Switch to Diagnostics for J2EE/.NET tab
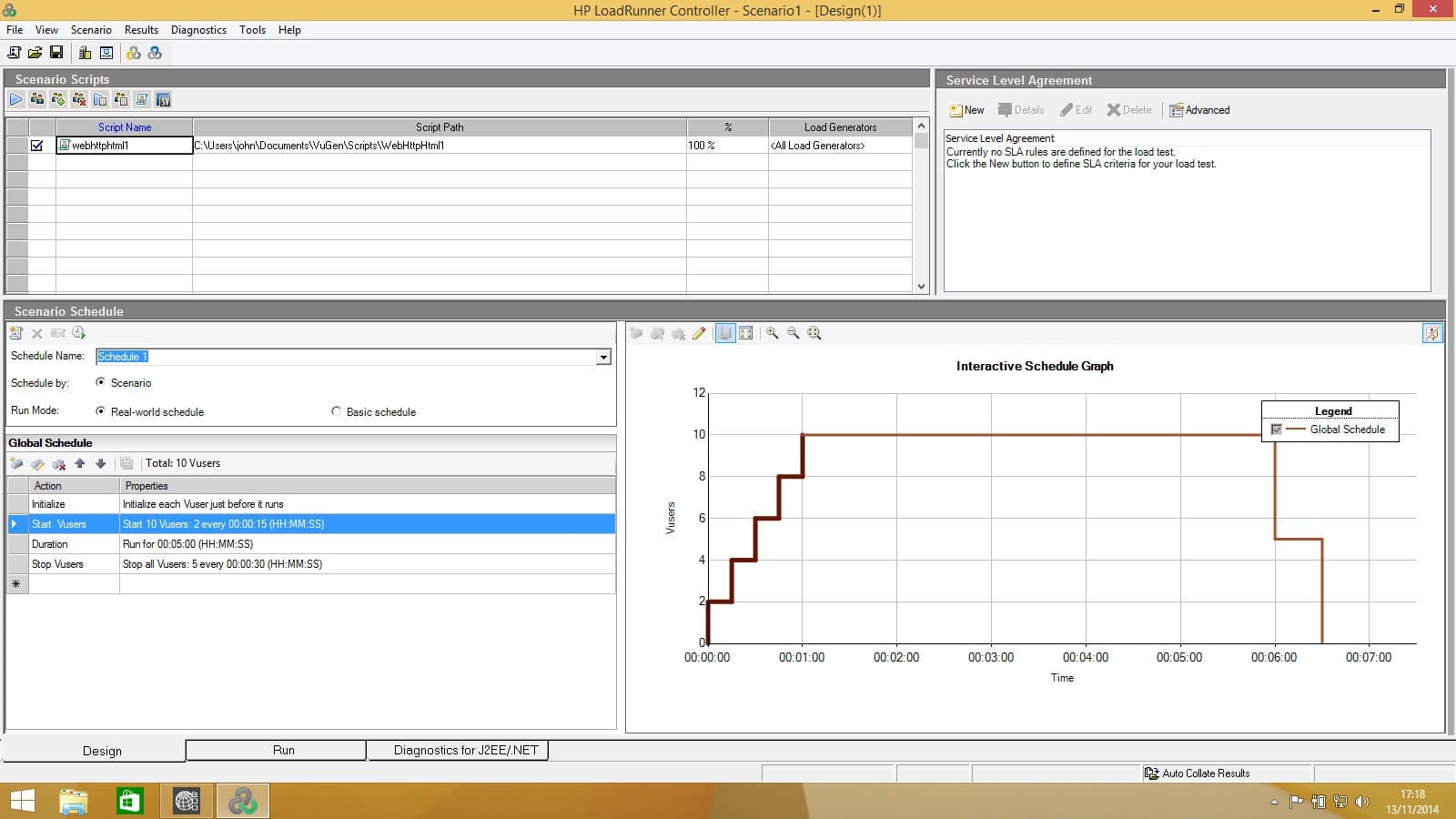Viewport: 1456px width, 819px height. [458, 750]
